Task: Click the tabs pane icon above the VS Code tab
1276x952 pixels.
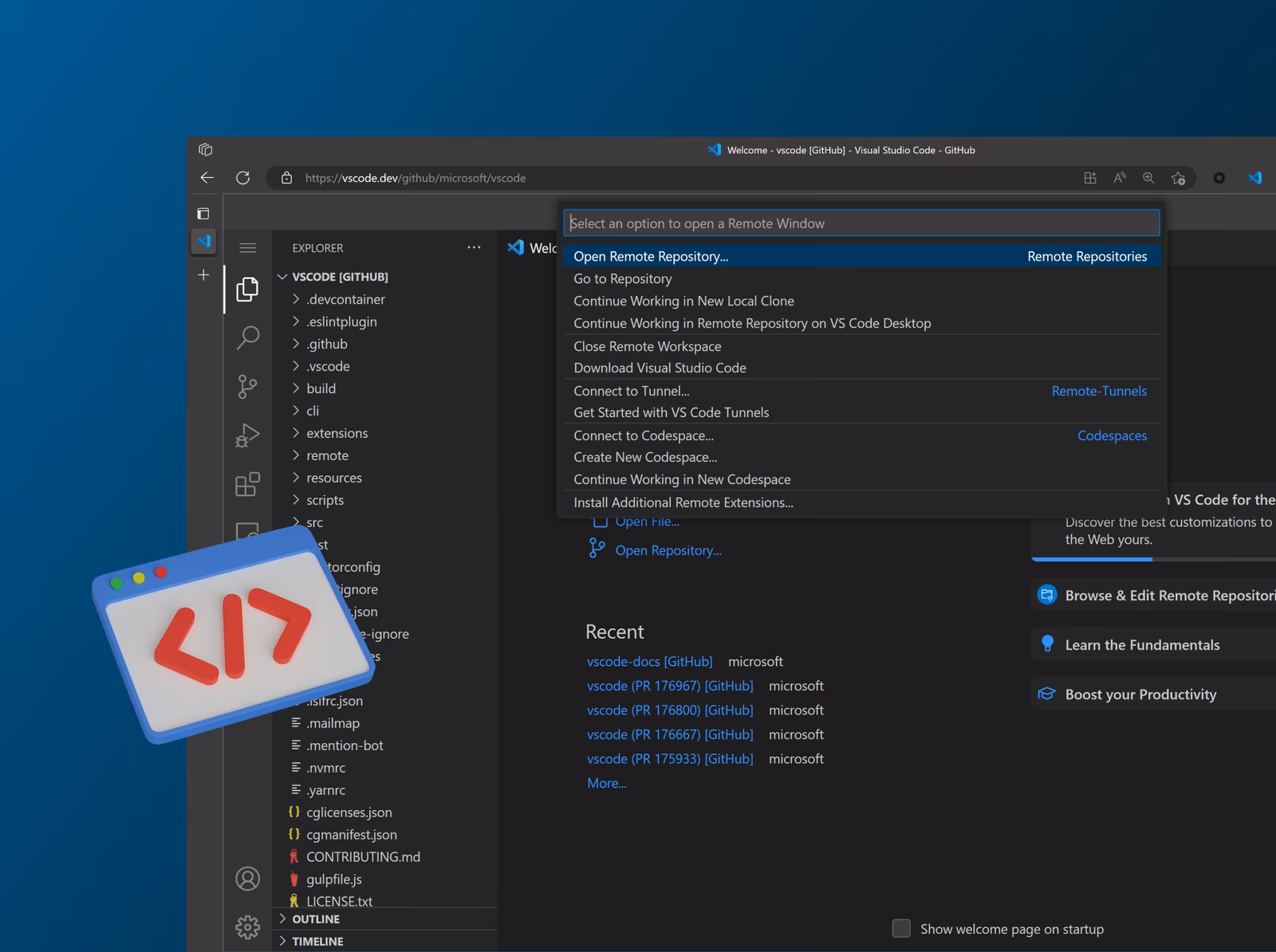Action: pyautogui.click(x=203, y=213)
